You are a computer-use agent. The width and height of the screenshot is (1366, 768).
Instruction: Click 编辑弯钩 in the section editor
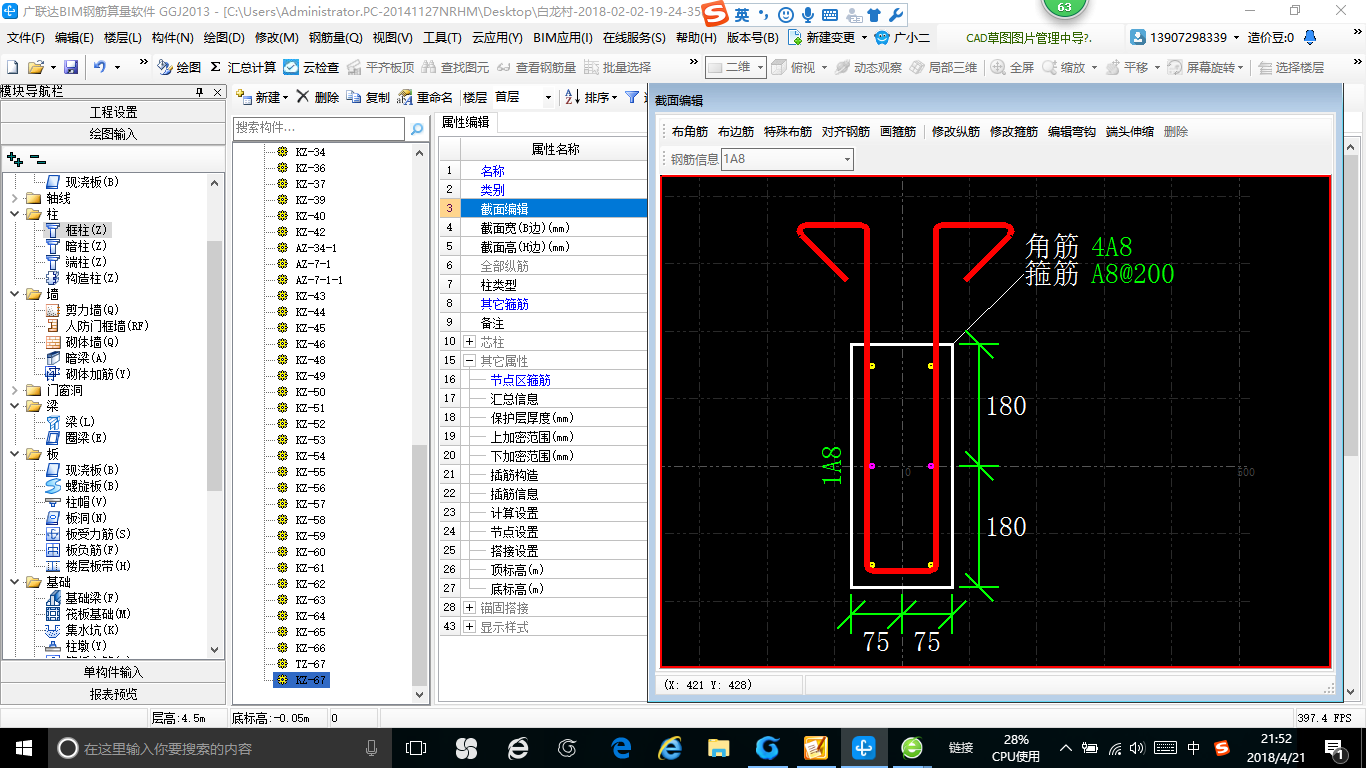click(x=1072, y=131)
